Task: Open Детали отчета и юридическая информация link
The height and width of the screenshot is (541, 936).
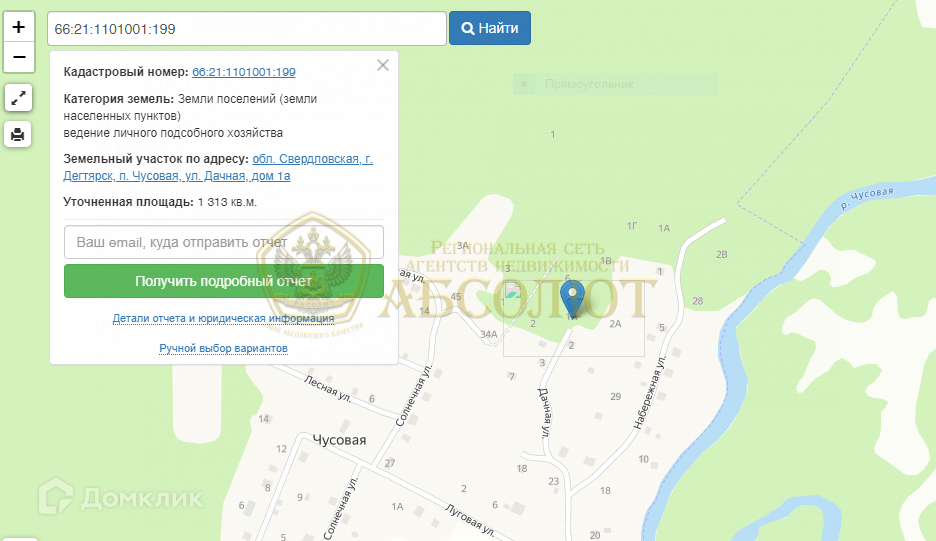Action: point(223,318)
